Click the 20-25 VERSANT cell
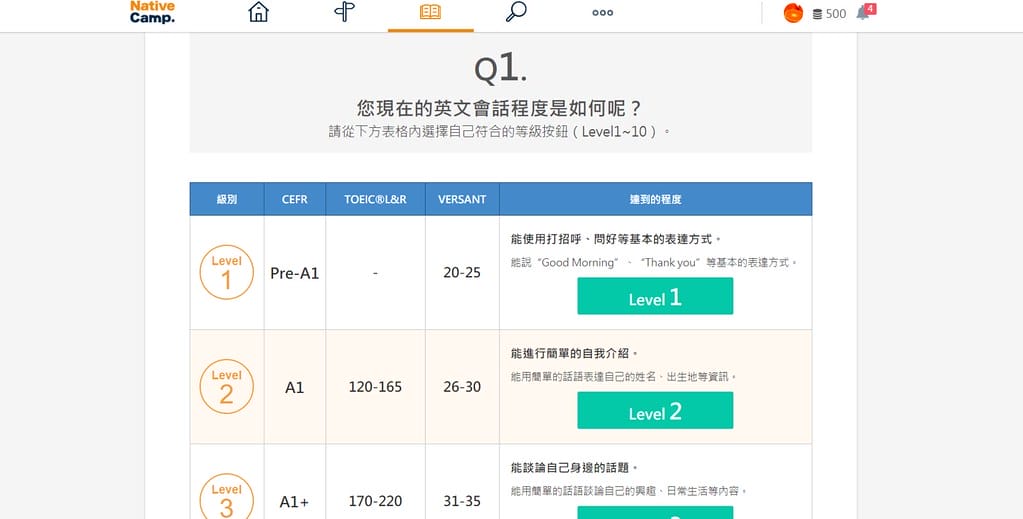Image resolution: width=1023 pixels, height=519 pixels. pos(462,273)
